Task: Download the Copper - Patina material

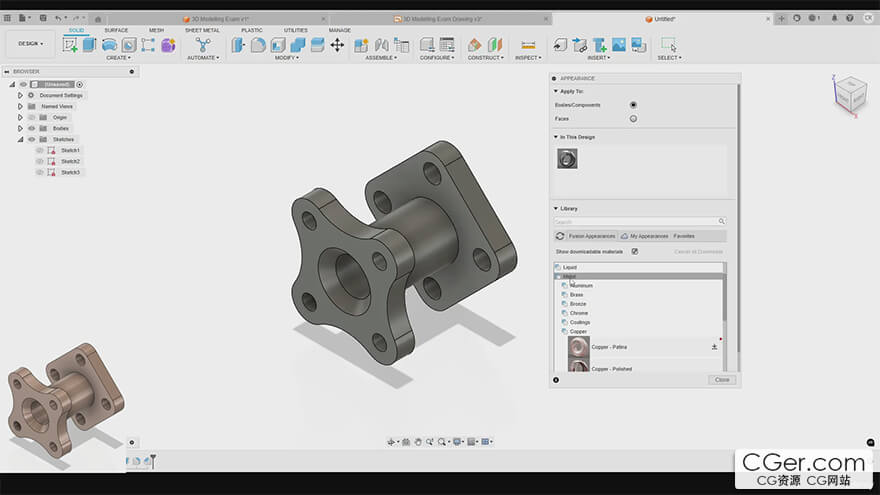Action: click(715, 346)
